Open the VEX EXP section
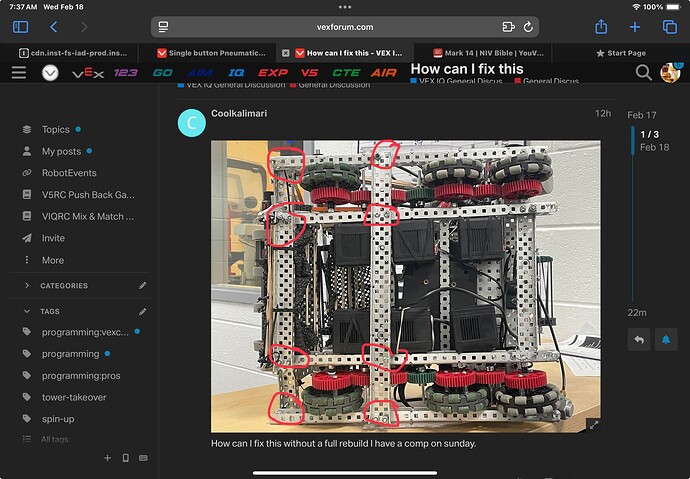Screen dimensions: 690x479 (x=273, y=73)
